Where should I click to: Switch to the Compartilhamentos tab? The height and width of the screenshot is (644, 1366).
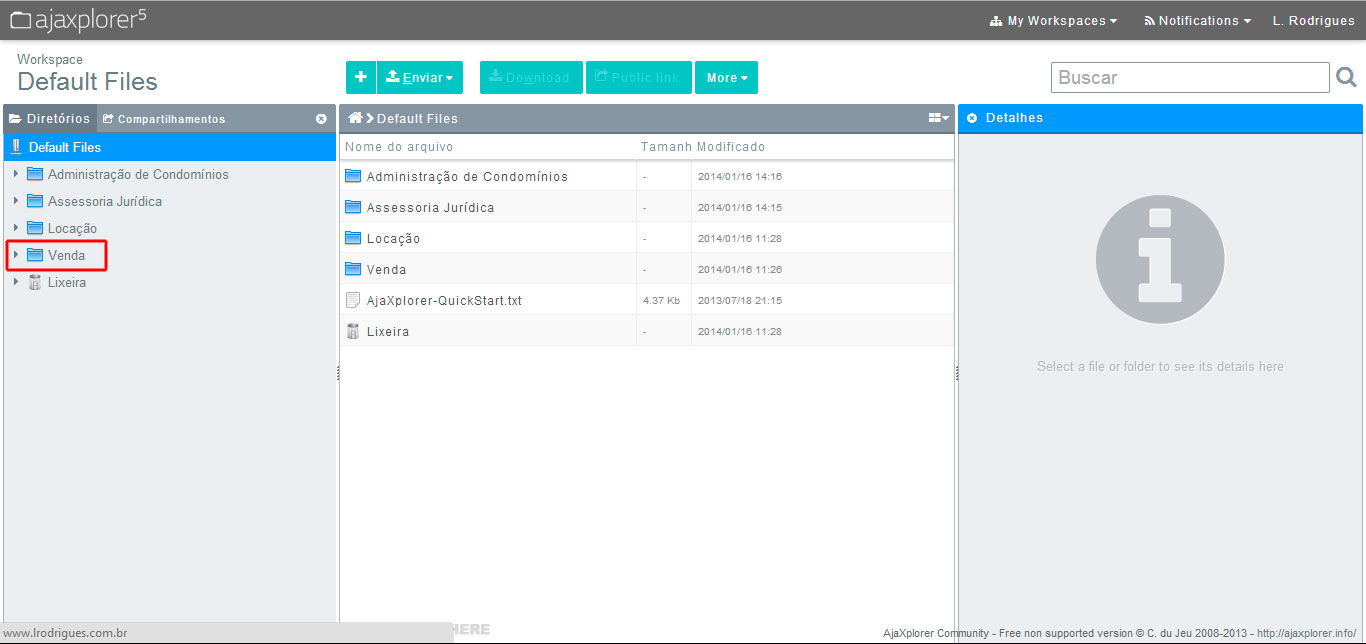click(x=164, y=119)
